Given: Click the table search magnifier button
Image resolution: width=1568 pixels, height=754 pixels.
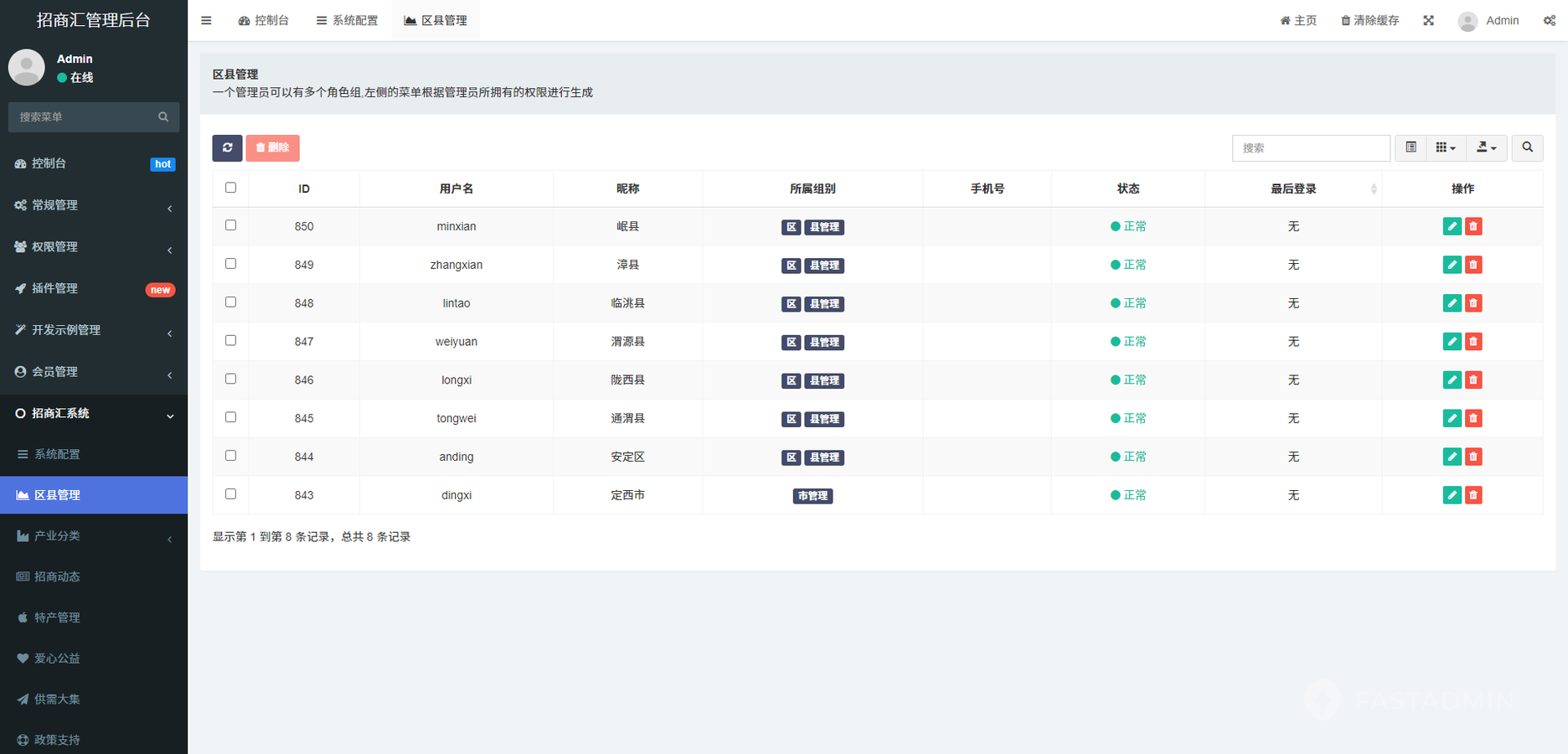Looking at the screenshot, I should [x=1527, y=147].
